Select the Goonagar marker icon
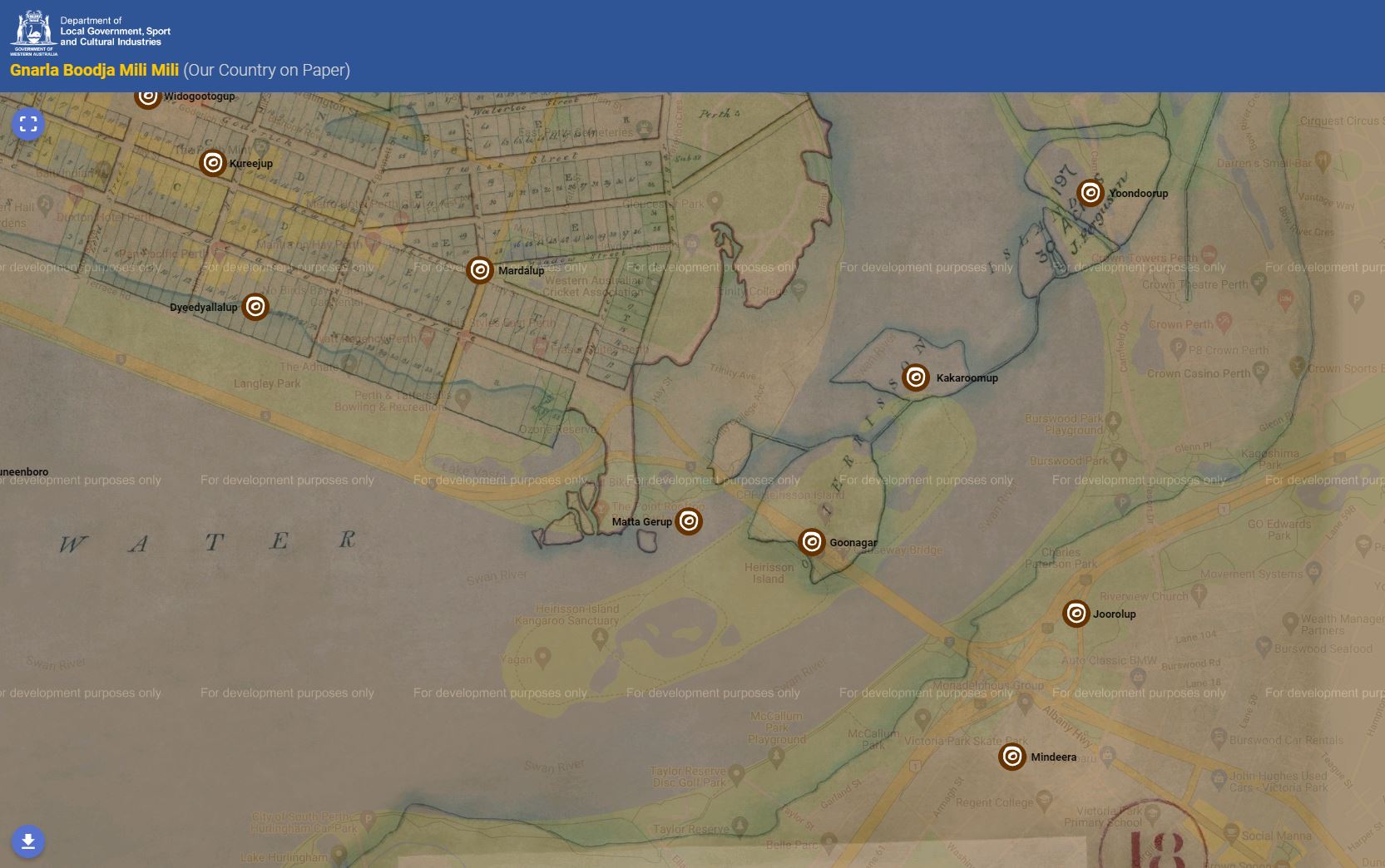Viewport: 1385px width, 868px height. [811, 542]
